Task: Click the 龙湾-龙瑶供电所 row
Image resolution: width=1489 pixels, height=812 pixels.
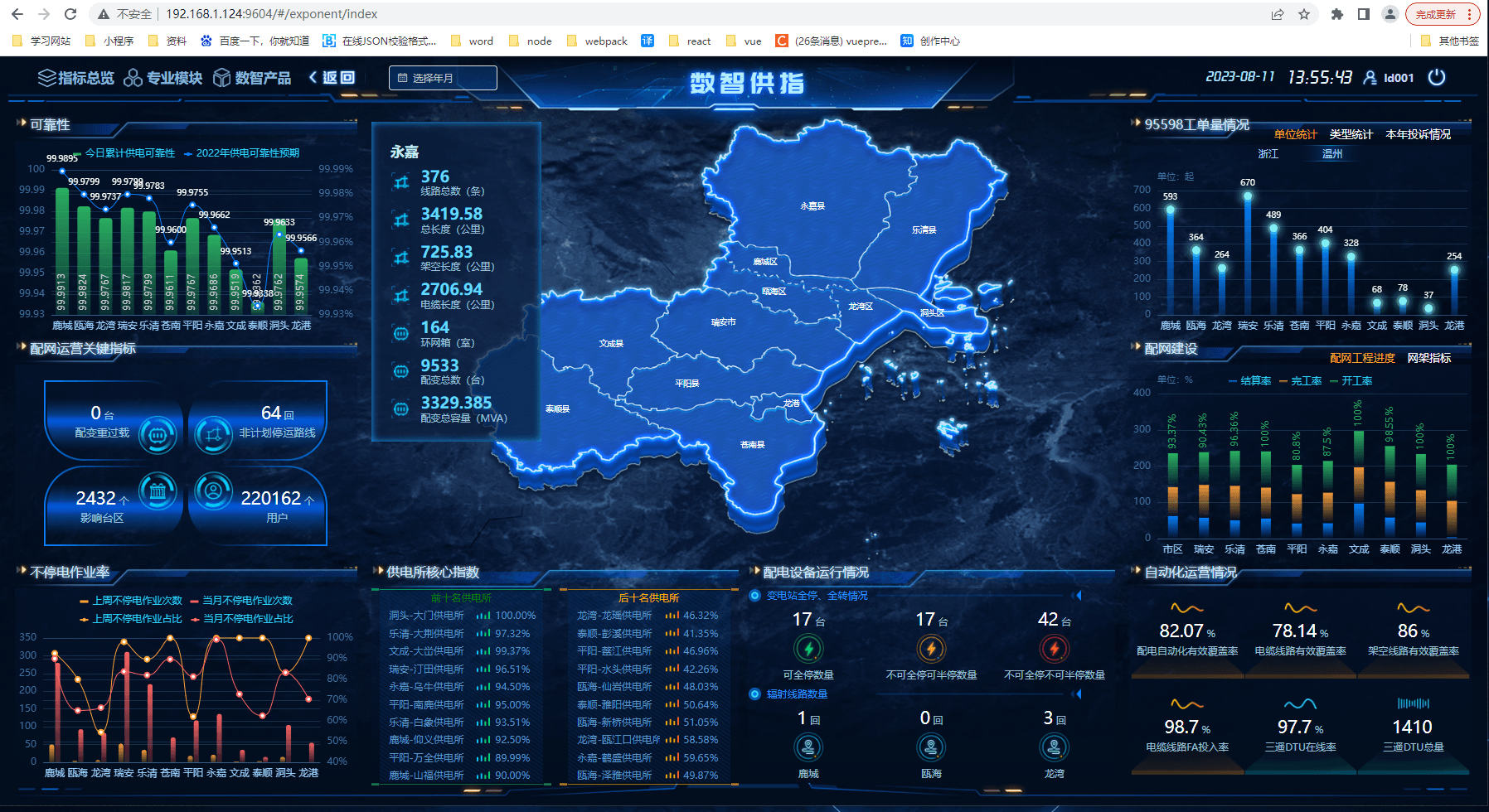Action: 647,616
